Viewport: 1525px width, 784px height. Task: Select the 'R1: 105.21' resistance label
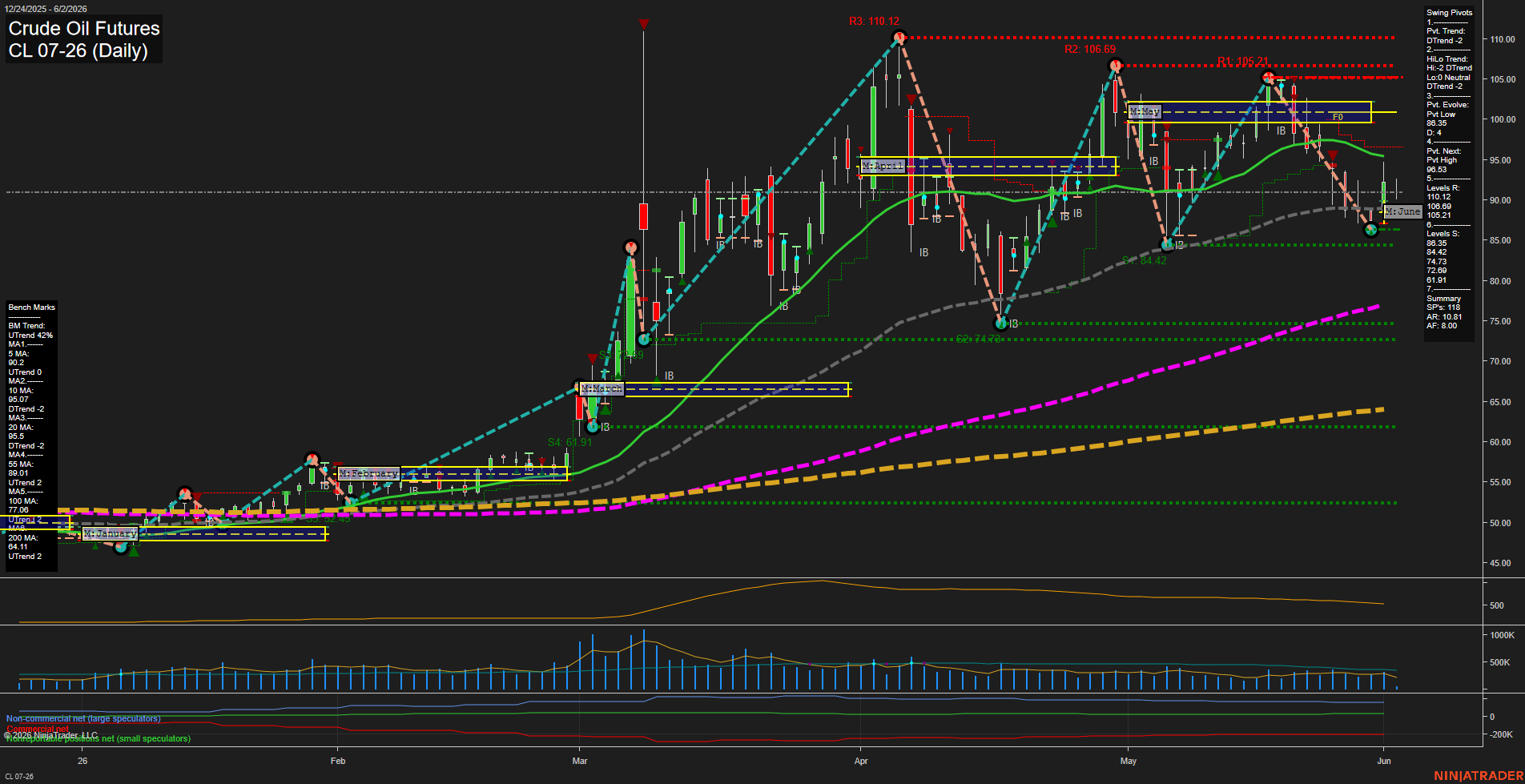click(1243, 62)
